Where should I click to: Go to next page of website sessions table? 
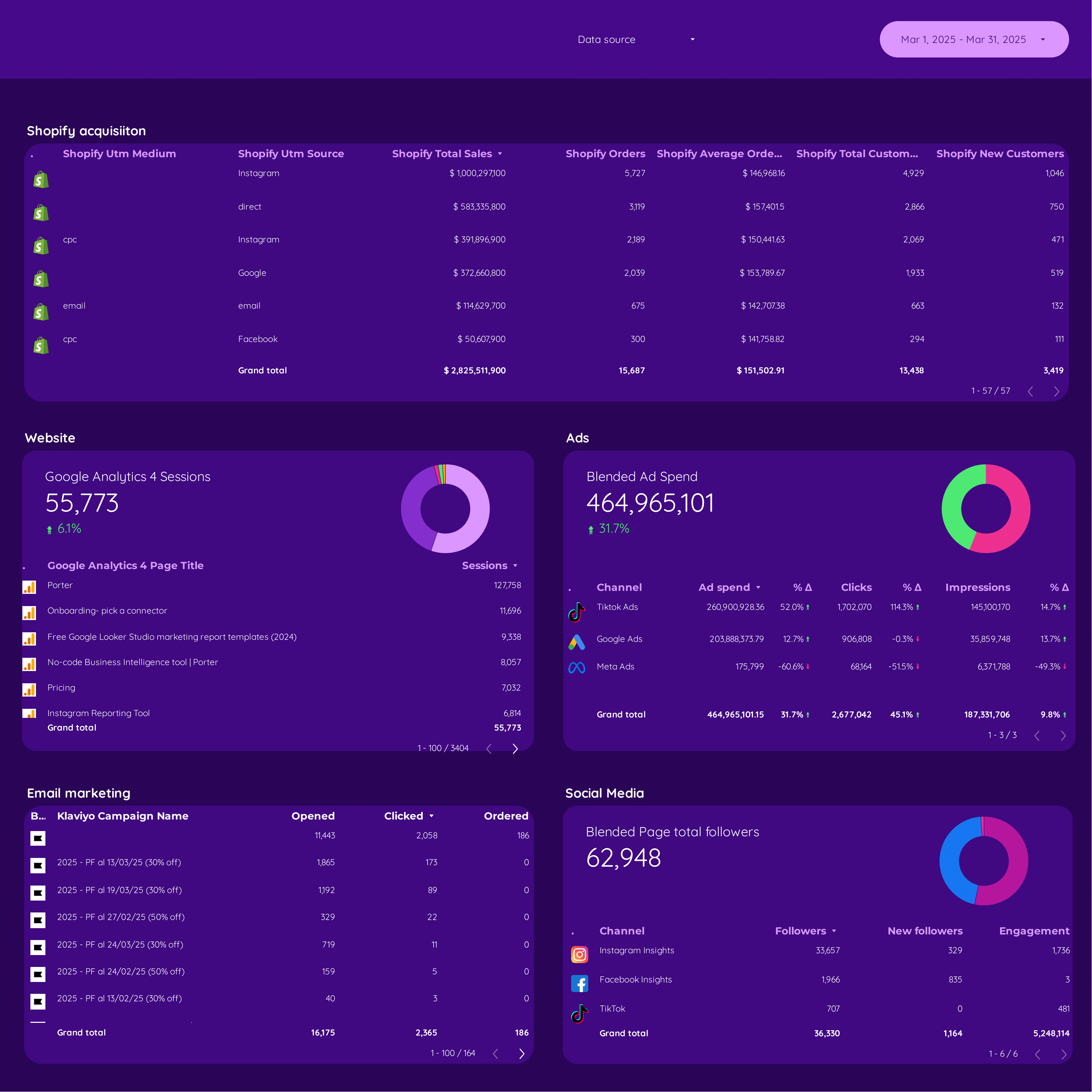[515, 748]
